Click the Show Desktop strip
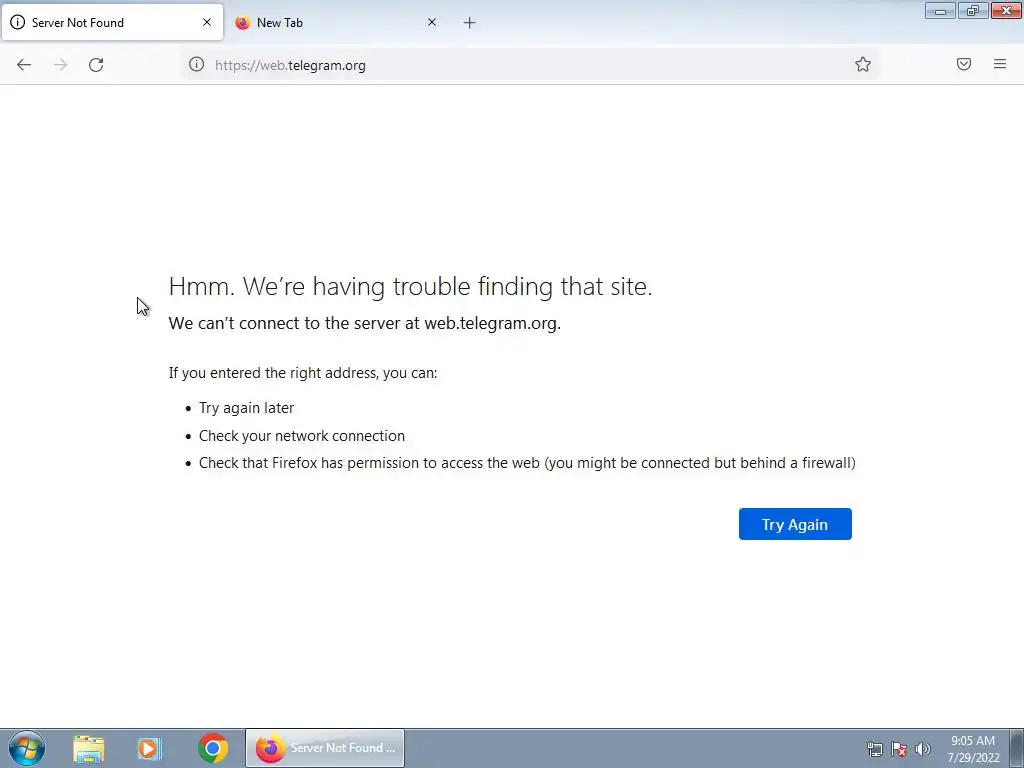This screenshot has height=768, width=1024. pos(1017,748)
